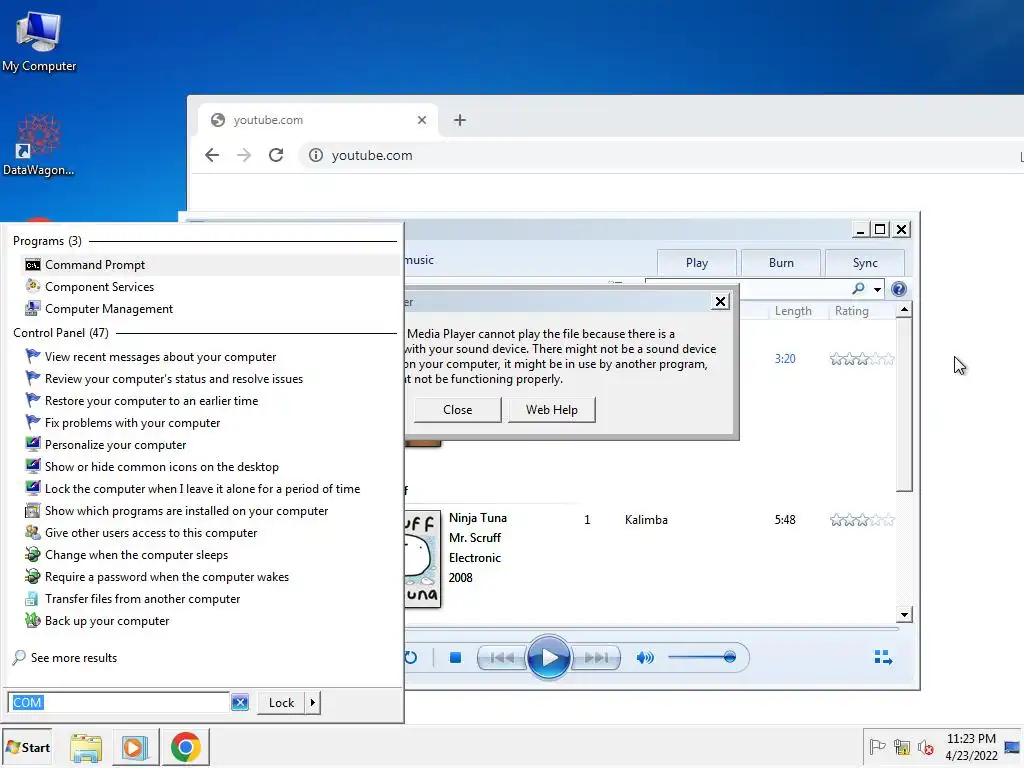This screenshot has height=768, width=1024.
Task: Click the taskbar clock showing 11:23 PM
Action: (971, 746)
